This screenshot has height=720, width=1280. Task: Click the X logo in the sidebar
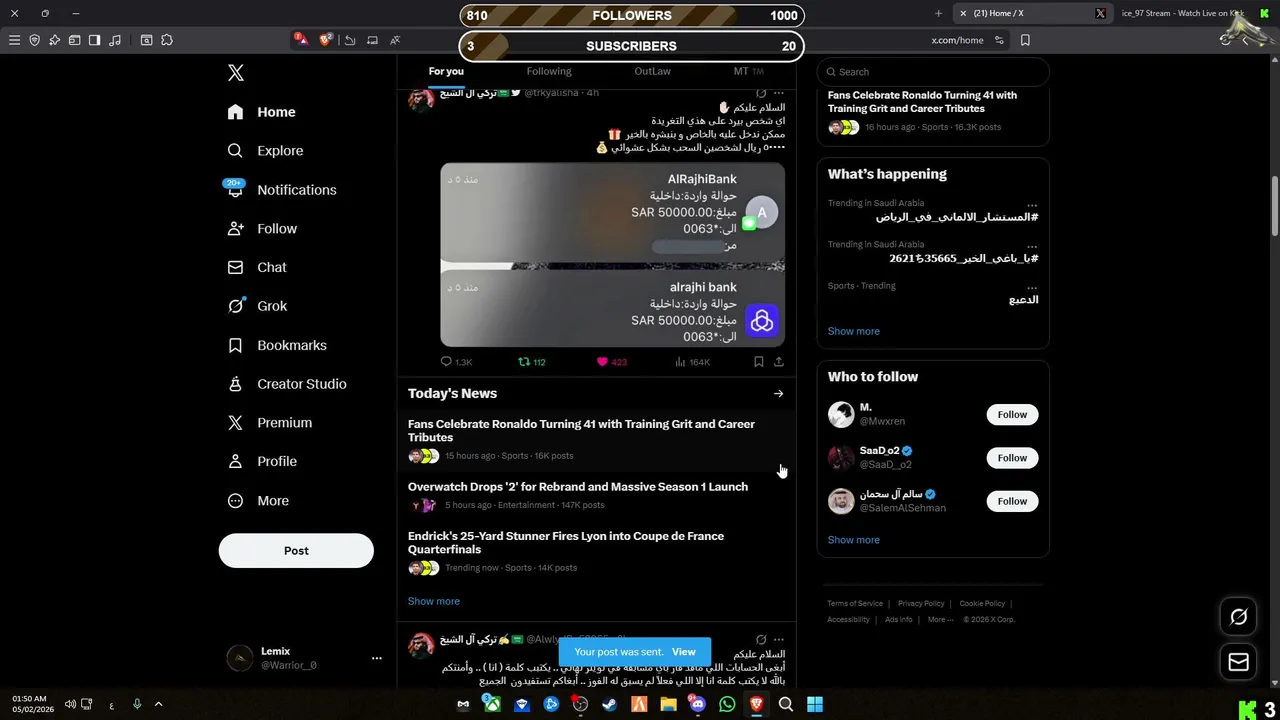click(x=236, y=73)
